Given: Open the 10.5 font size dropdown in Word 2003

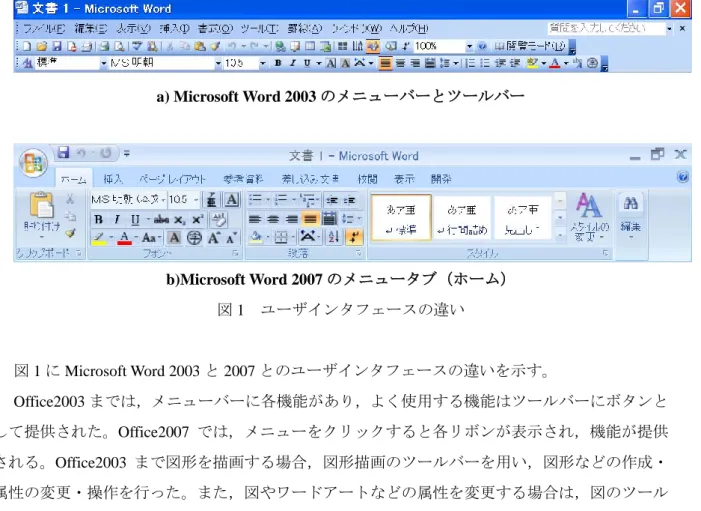Looking at the screenshot, I should pos(262,63).
